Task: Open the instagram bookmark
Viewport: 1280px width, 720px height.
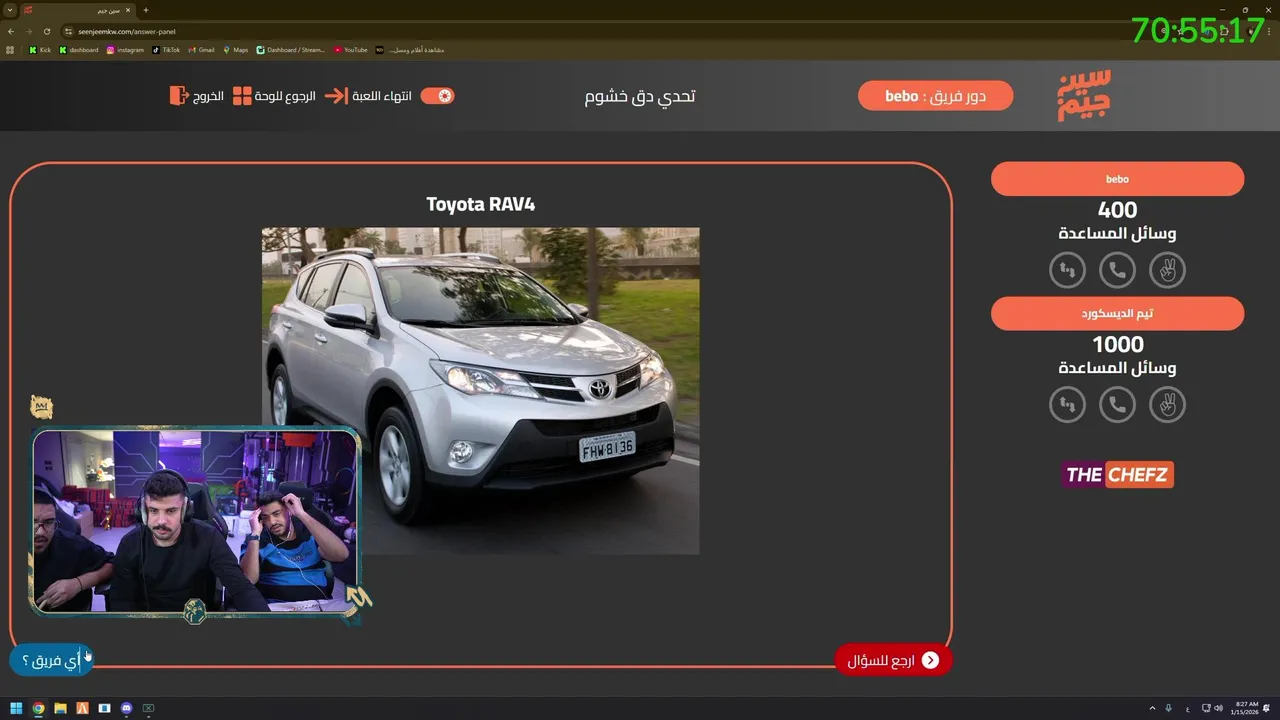Action: [125, 49]
